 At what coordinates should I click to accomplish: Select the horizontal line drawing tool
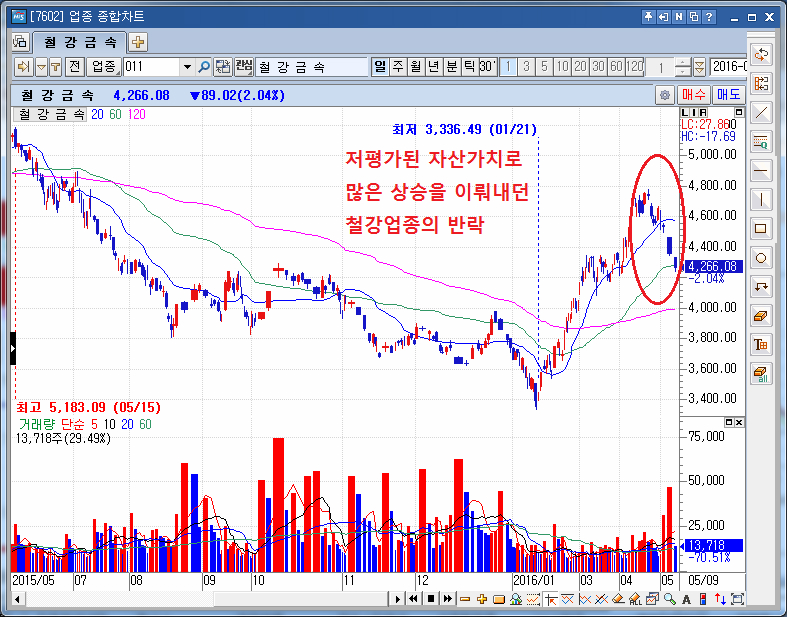tap(762, 169)
